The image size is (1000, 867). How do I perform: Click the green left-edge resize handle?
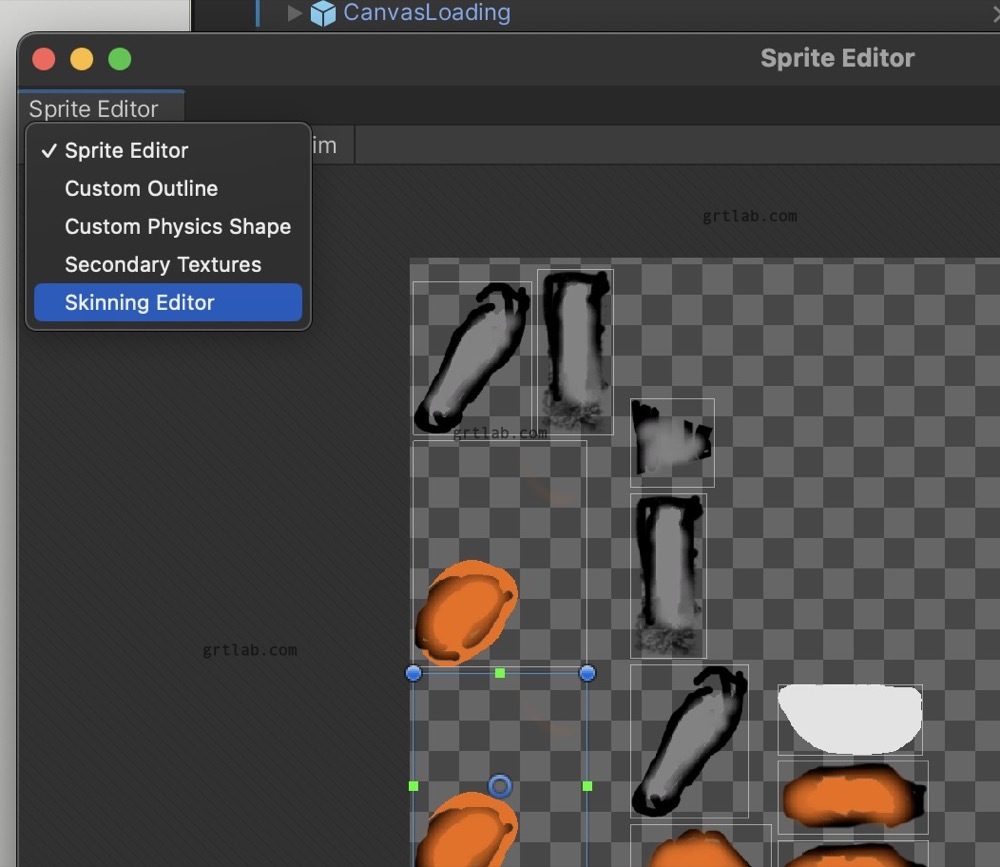point(413,786)
